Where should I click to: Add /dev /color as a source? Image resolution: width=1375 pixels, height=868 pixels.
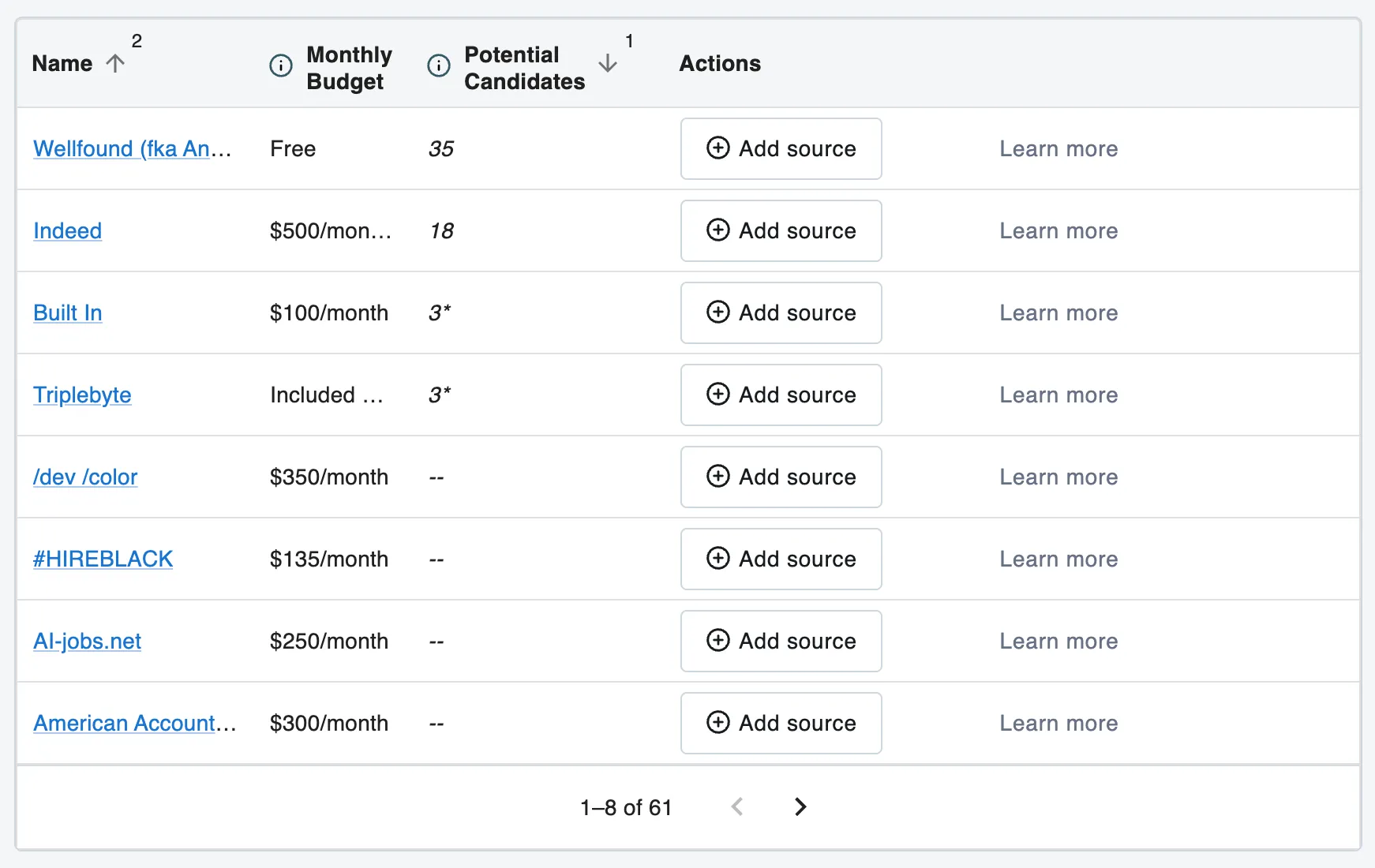781,477
